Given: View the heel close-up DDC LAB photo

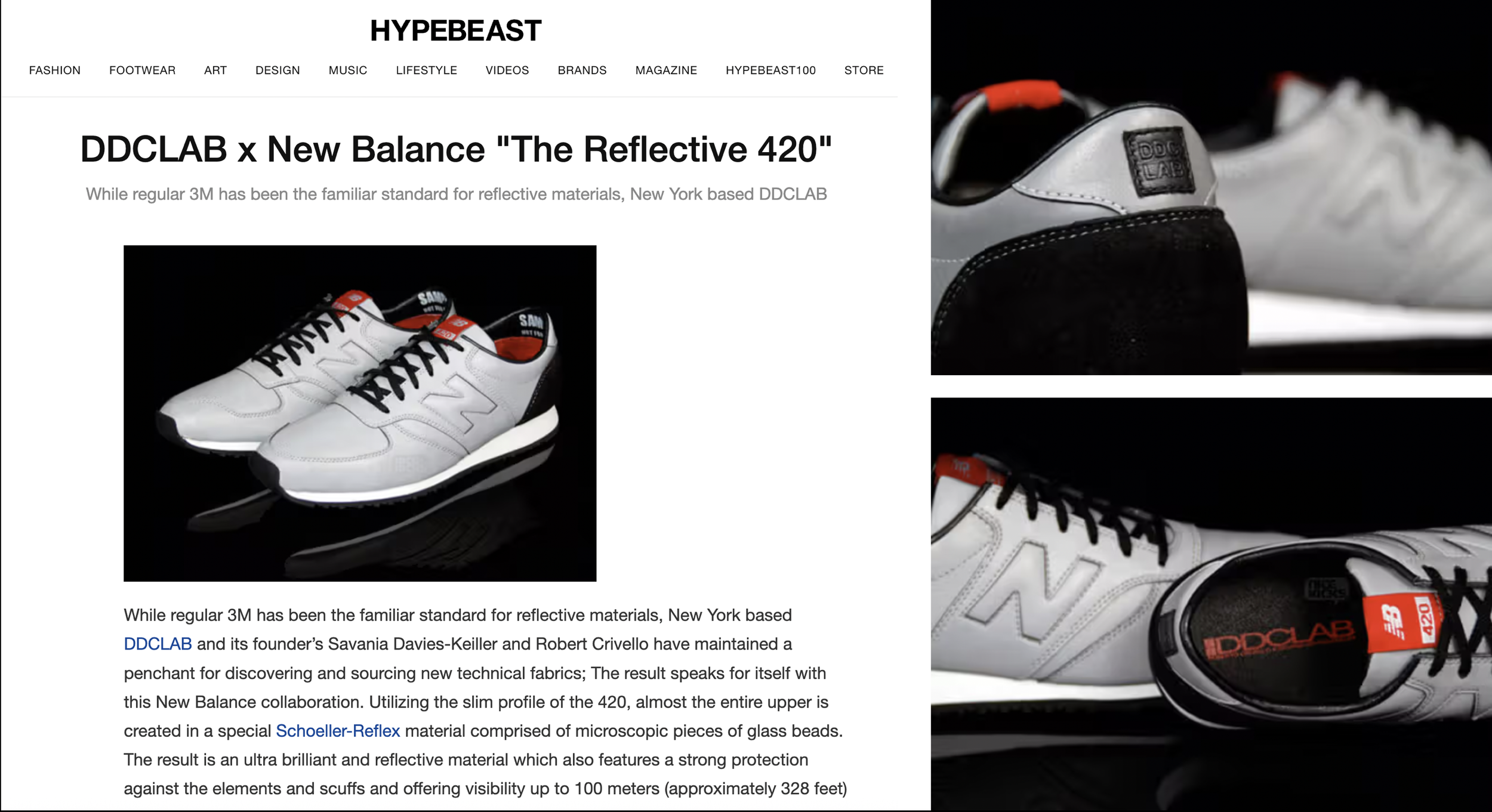Looking at the screenshot, I should 1211,187.
